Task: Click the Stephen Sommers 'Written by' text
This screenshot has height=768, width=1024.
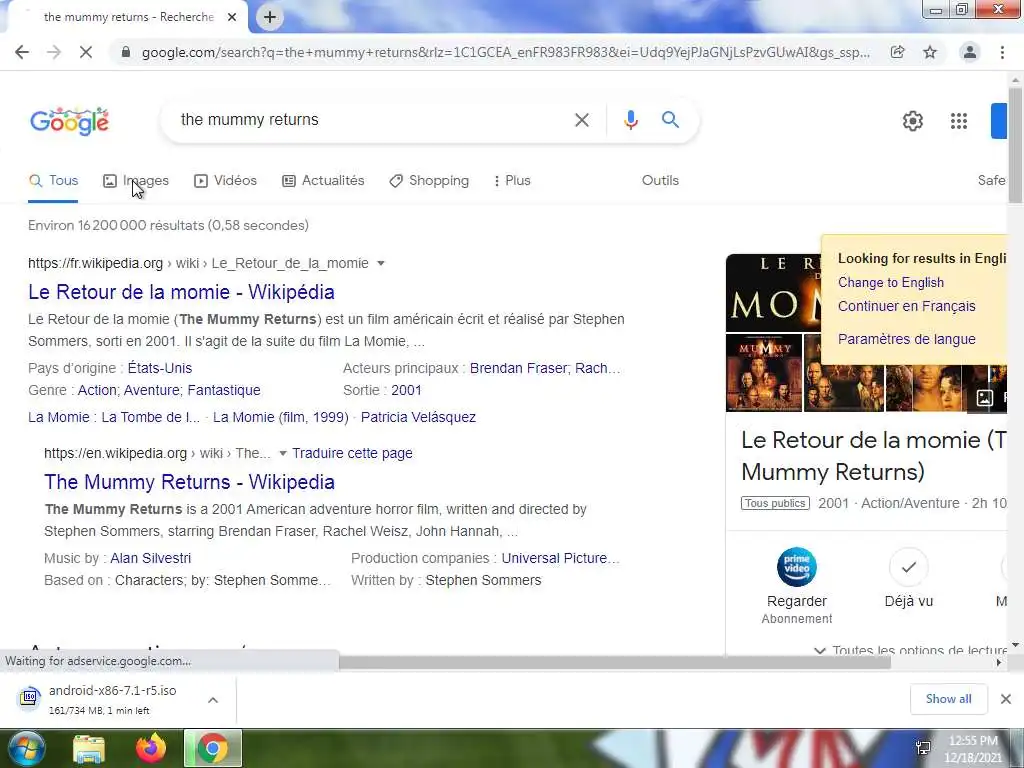Action: (x=483, y=581)
